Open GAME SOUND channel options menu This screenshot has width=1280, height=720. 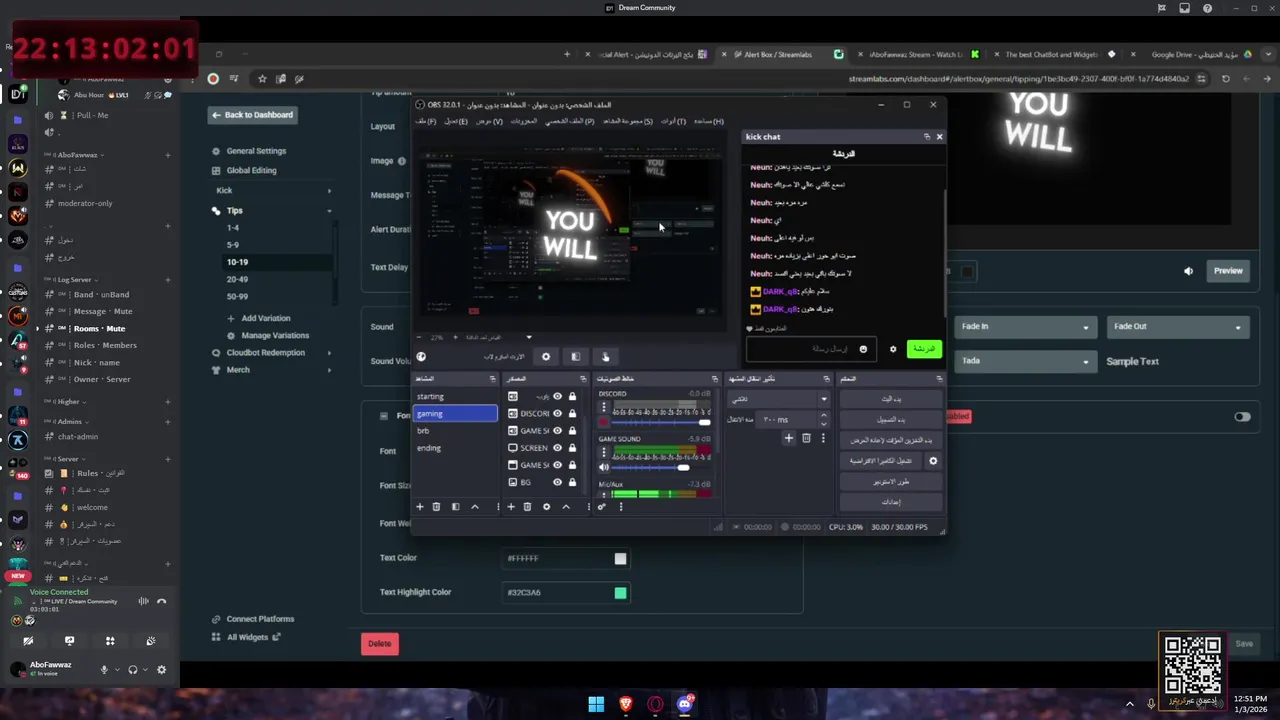point(604,452)
